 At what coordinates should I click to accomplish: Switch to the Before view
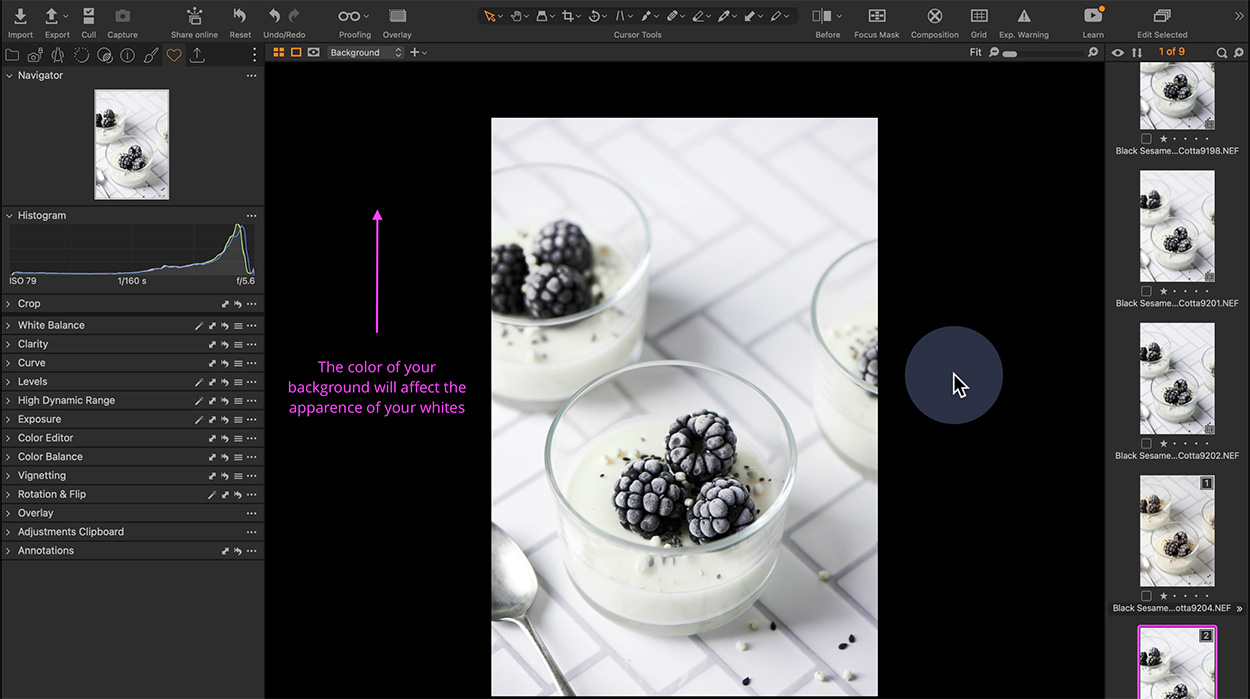(822, 15)
